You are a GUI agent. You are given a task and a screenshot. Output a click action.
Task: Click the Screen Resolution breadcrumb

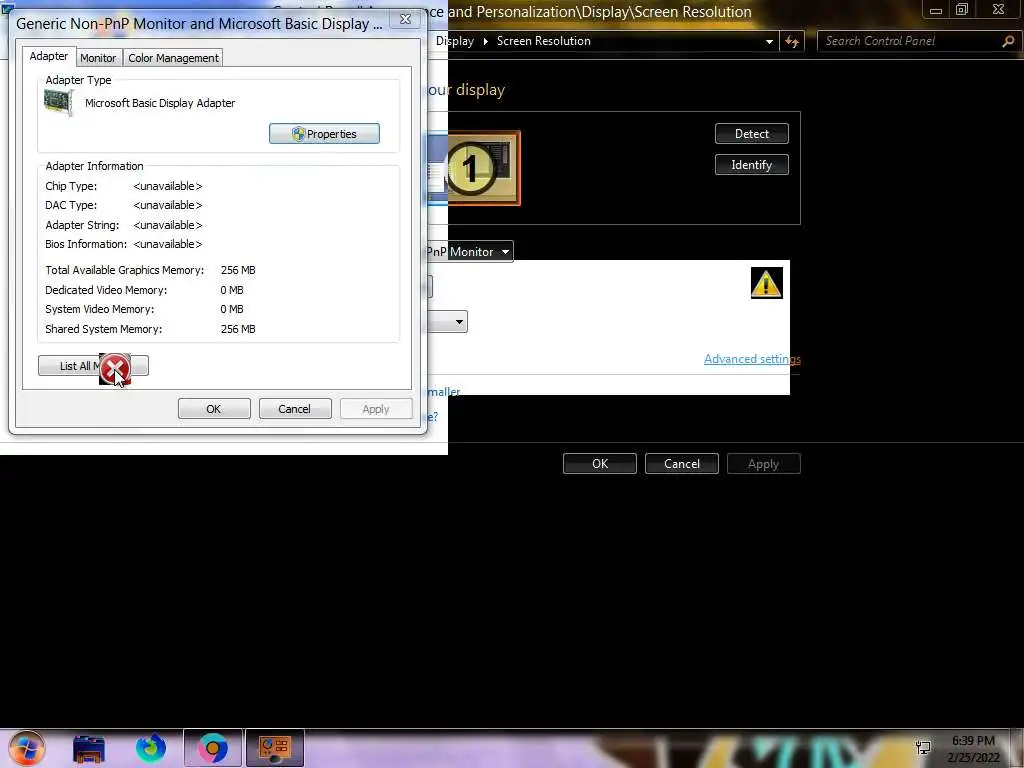point(543,41)
